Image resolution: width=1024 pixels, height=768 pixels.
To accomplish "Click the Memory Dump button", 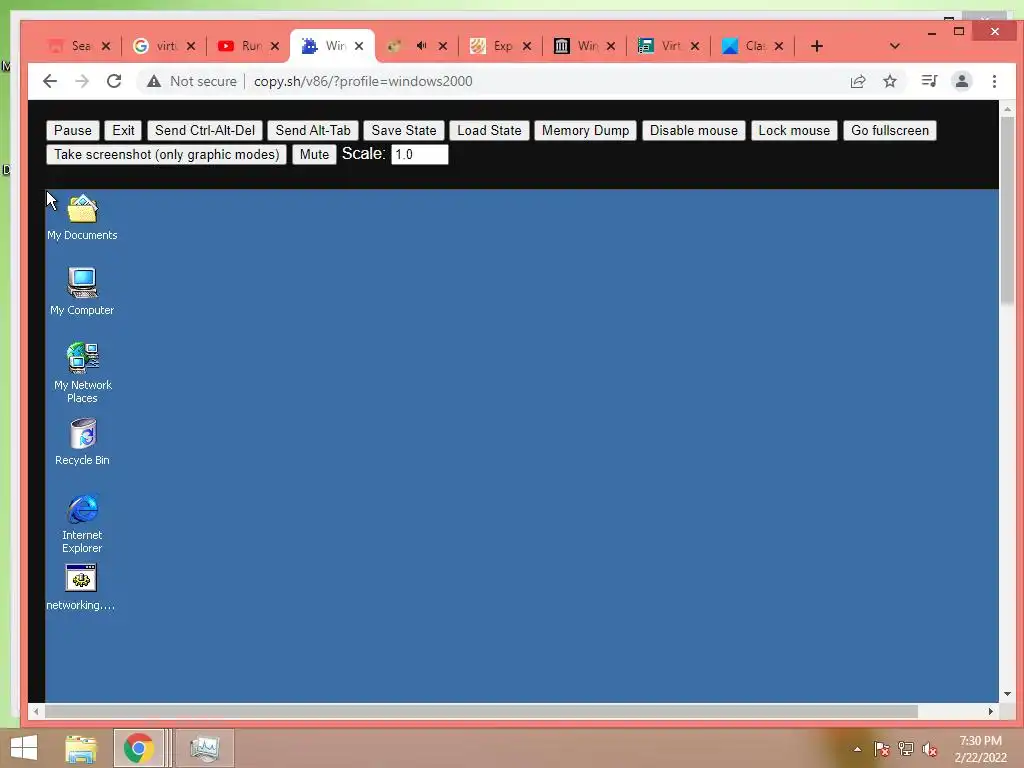I will click(x=585, y=130).
